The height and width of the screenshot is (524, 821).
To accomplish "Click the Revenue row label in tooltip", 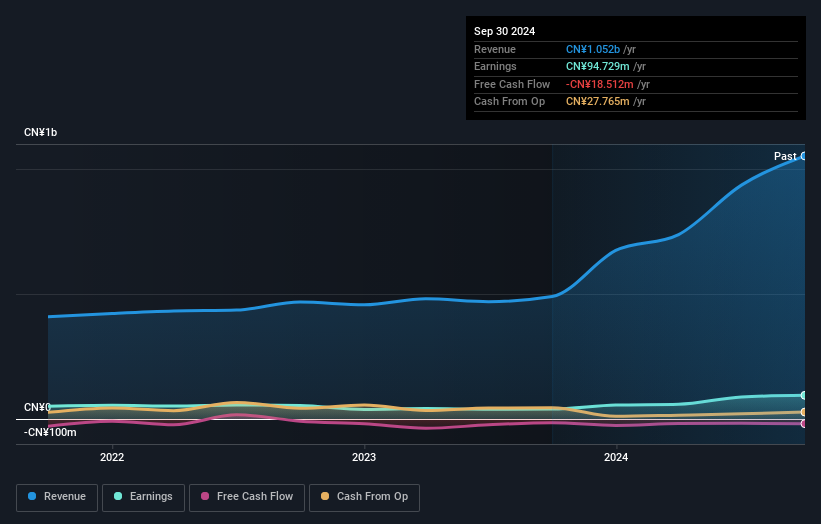I will (x=495, y=49).
